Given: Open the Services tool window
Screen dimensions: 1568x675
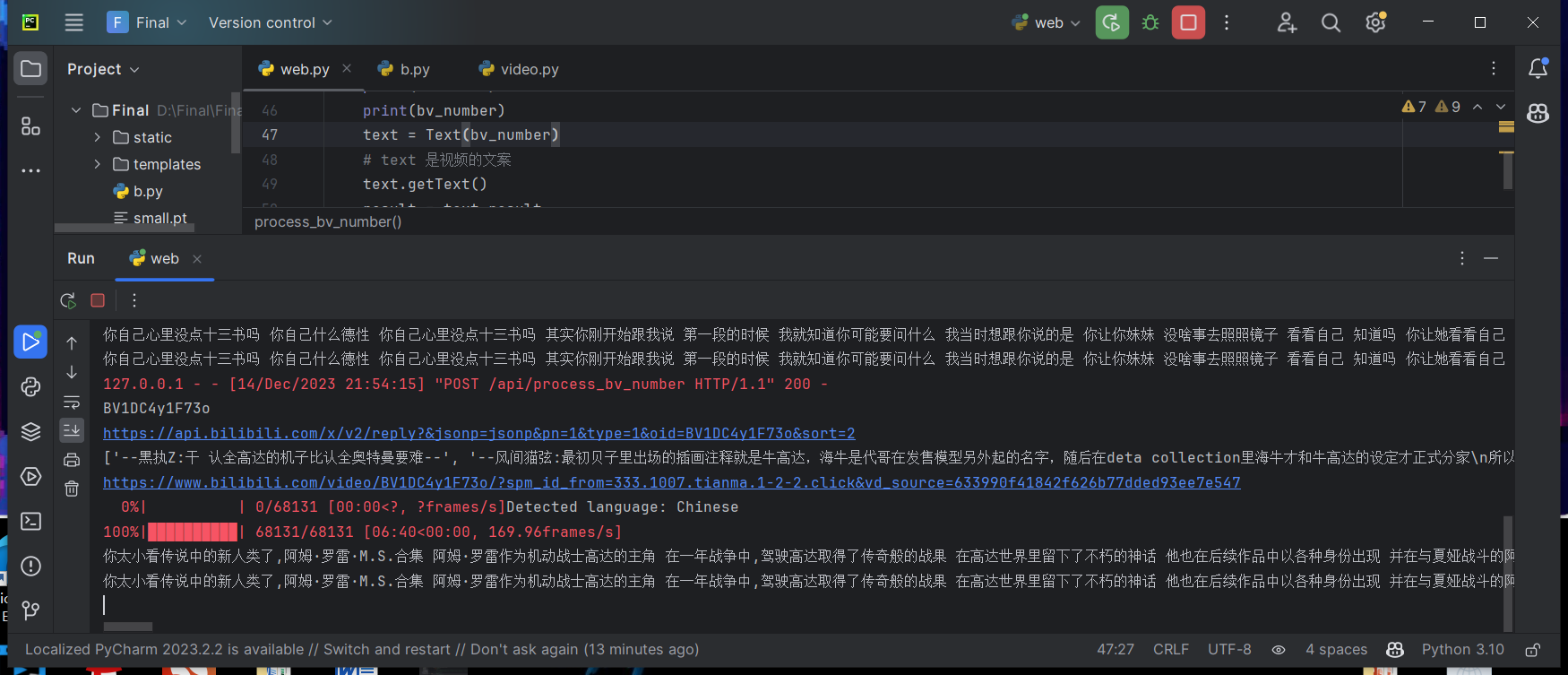Looking at the screenshot, I should tap(30, 476).
